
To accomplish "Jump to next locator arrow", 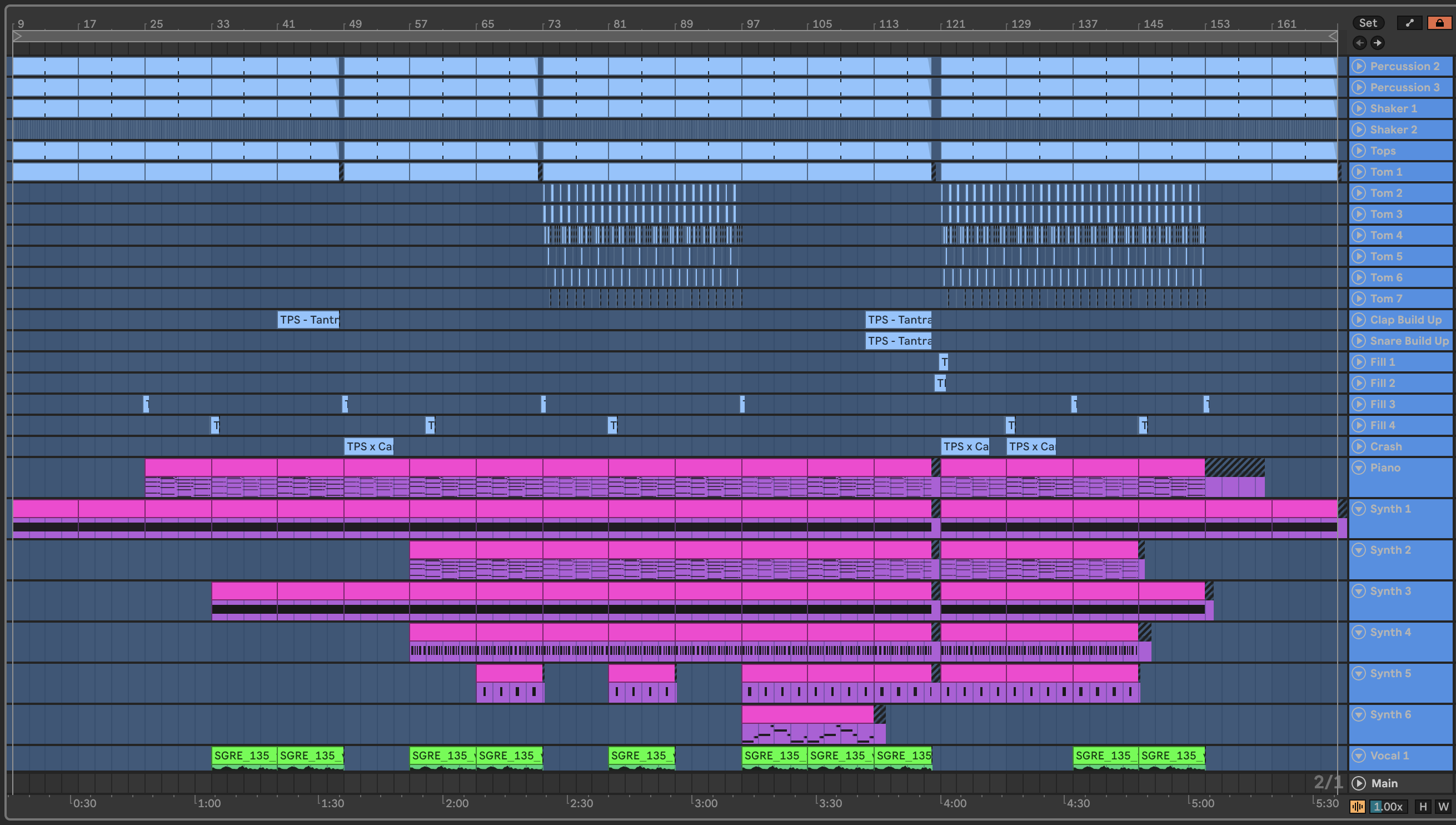I will (x=1378, y=42).
